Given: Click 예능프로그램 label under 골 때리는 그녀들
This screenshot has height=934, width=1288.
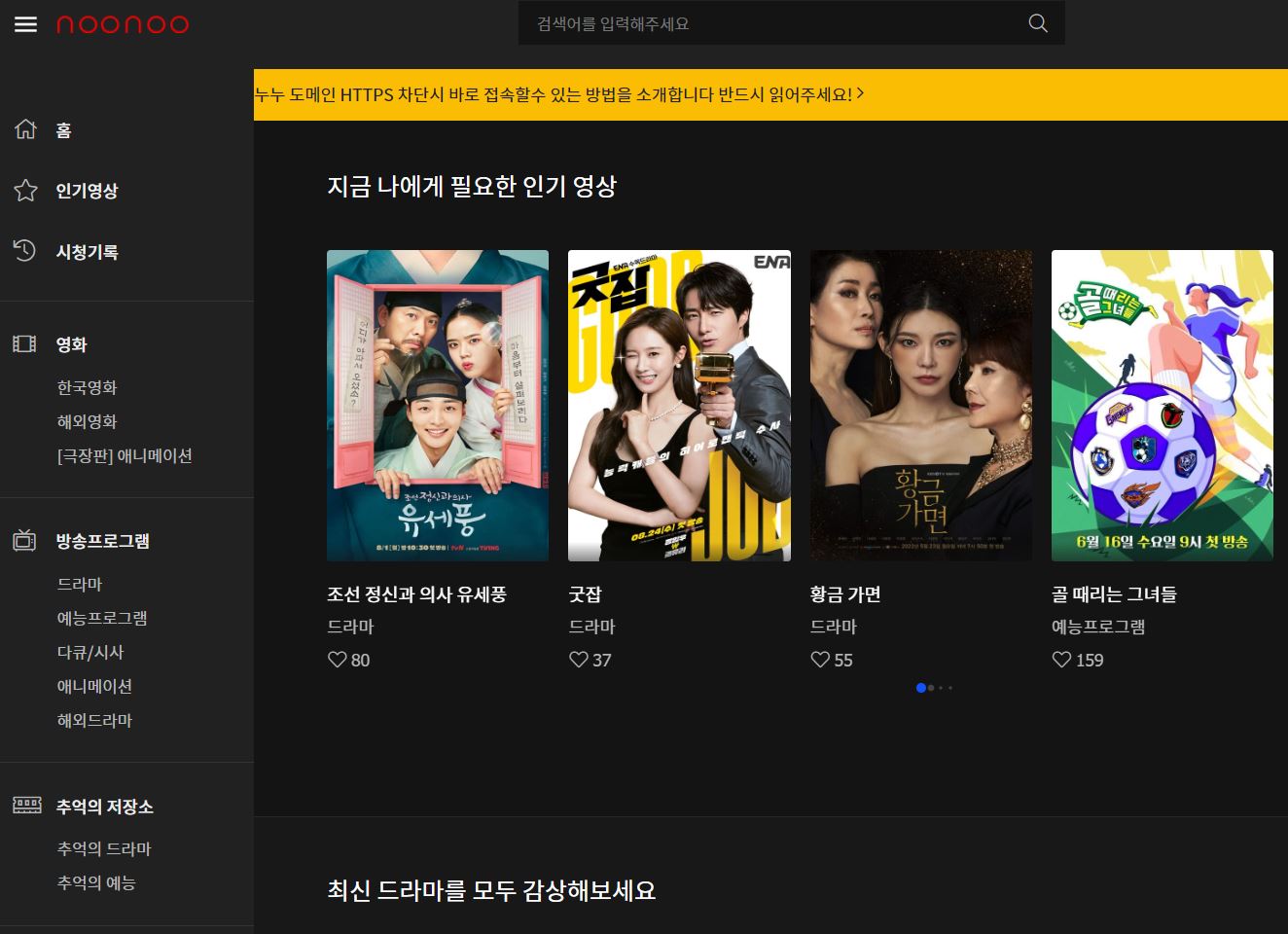Looking at the screenshot, I should coord(1098,627).
